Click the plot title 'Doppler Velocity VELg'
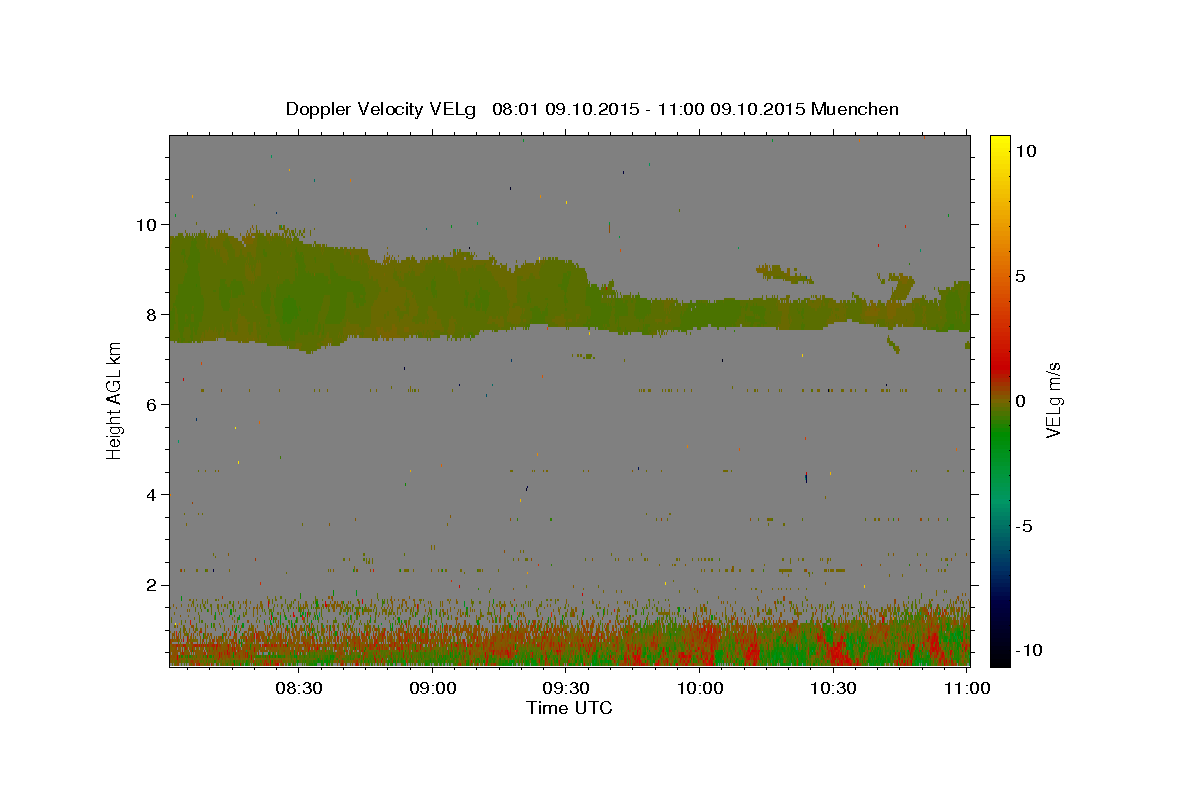Image resolution: width=1200 pixels, height=800 pixels. (382, 109)
